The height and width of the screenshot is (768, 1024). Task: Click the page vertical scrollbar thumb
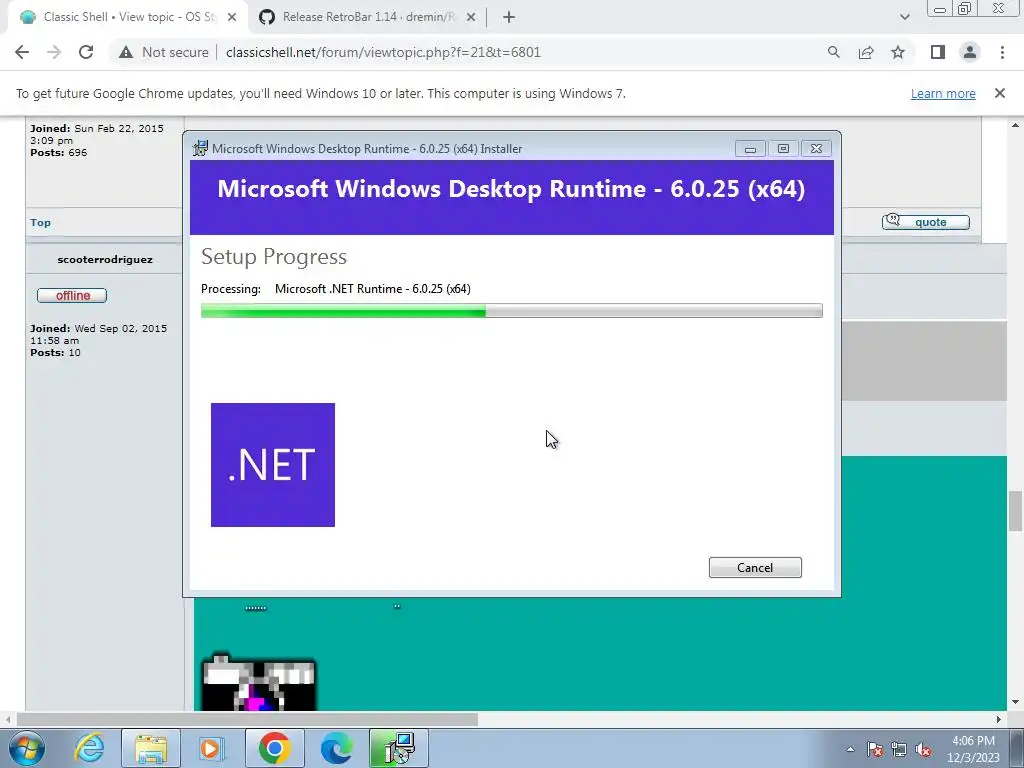coord(1015,511)
